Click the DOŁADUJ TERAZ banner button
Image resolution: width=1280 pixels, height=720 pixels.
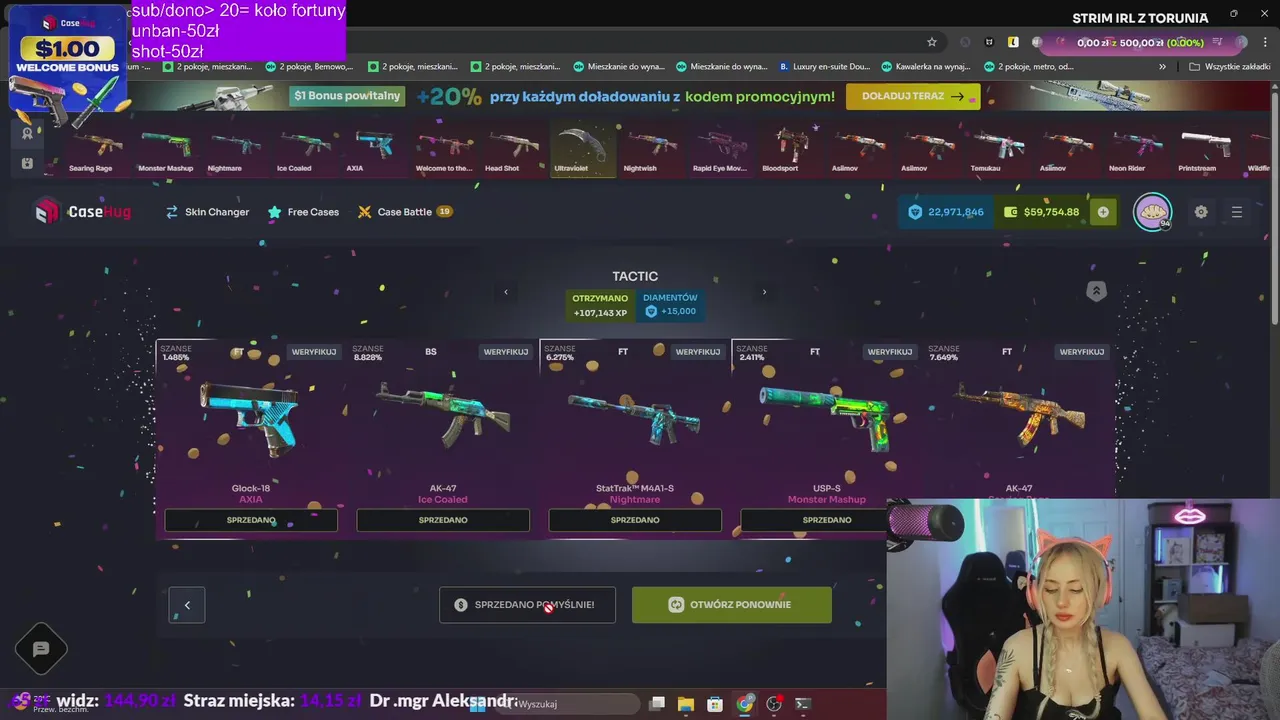pyautogui.click(x=913, y=96)
